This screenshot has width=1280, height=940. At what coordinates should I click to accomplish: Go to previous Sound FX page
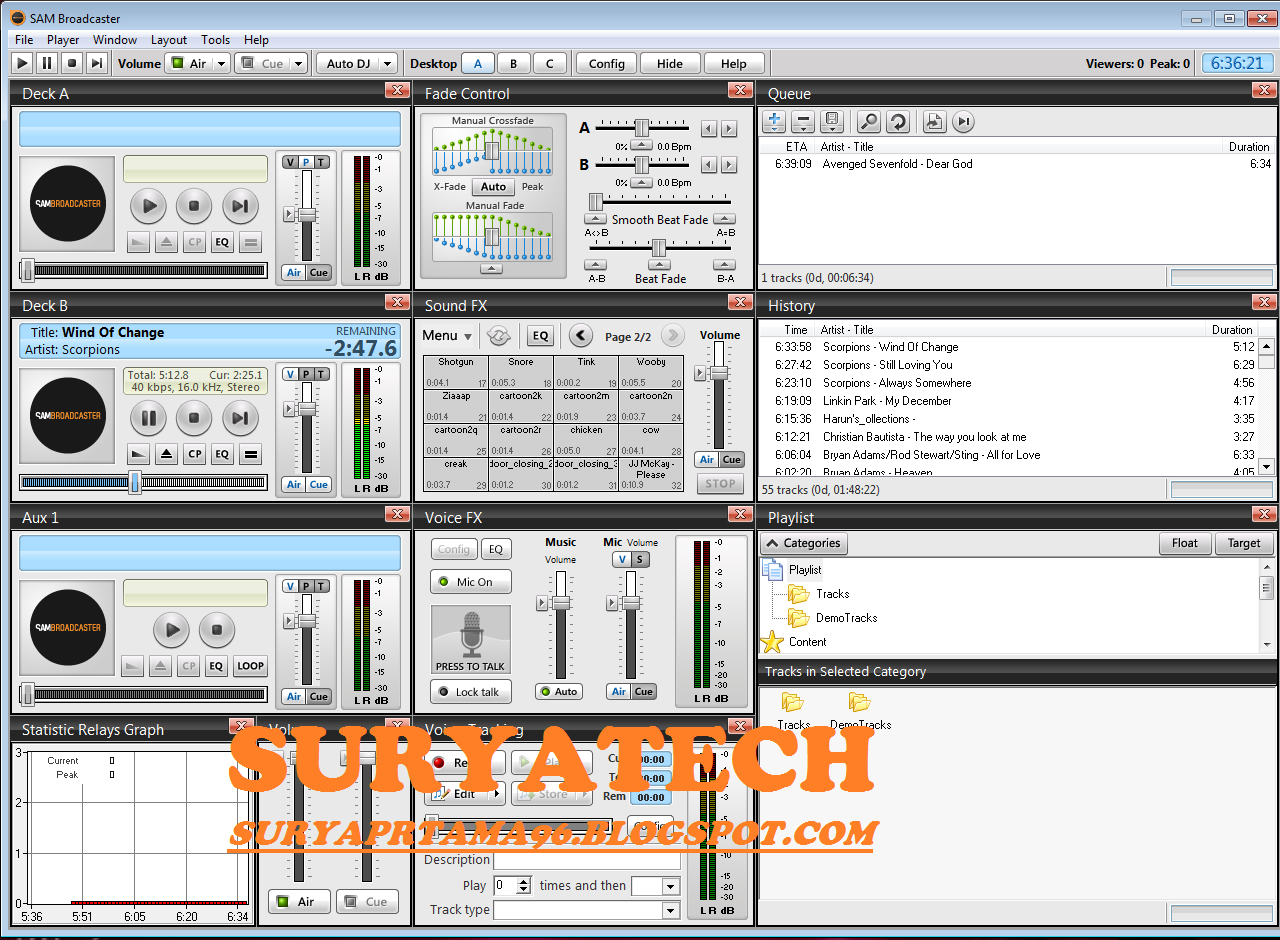[x=581, y=336]
